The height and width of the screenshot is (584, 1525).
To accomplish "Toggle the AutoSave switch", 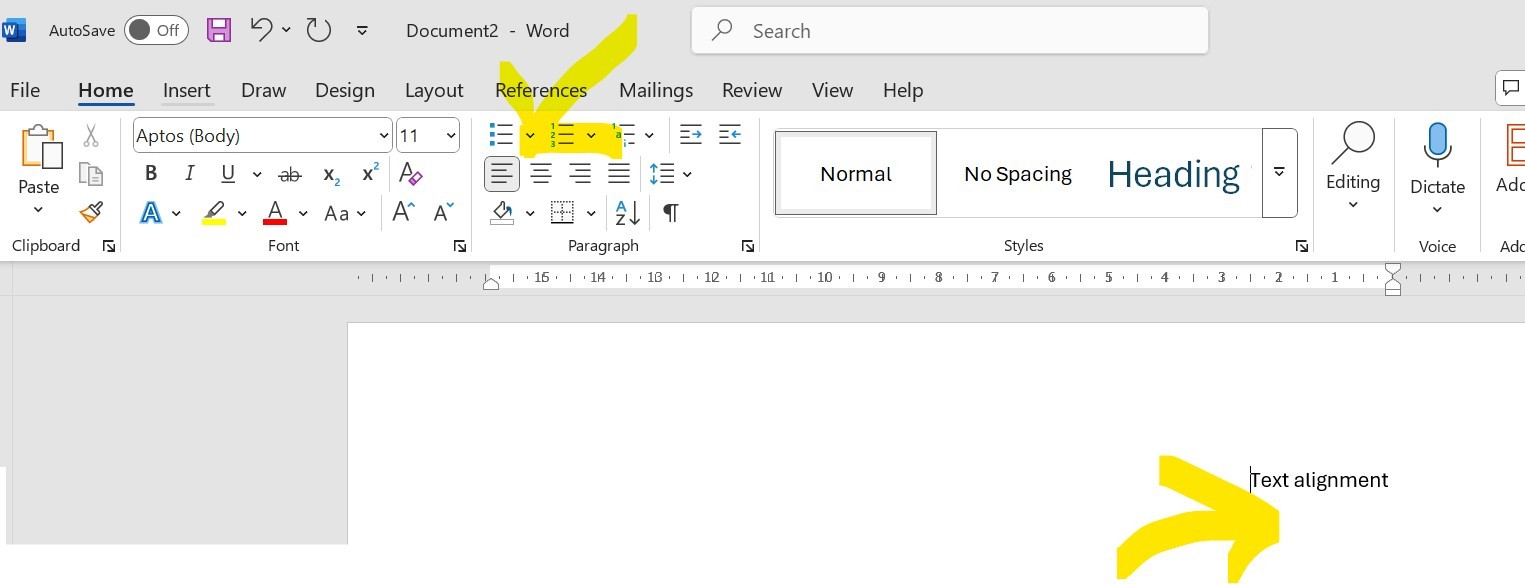I will (x=156, y=30).
